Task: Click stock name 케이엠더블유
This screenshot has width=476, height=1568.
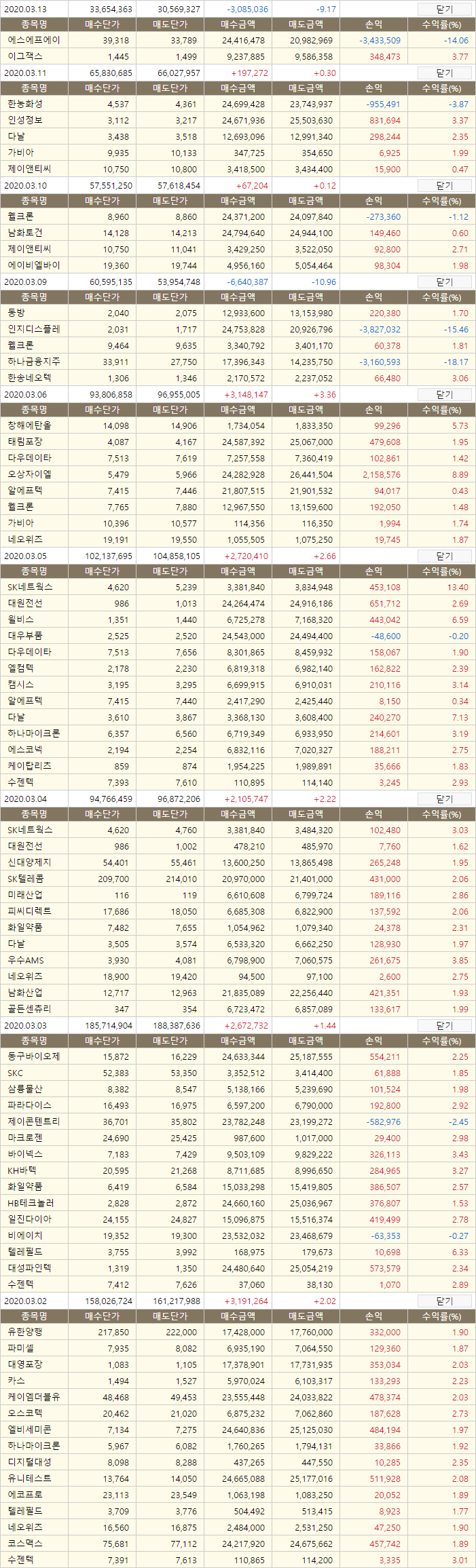Action: (x=34, y=1397)
